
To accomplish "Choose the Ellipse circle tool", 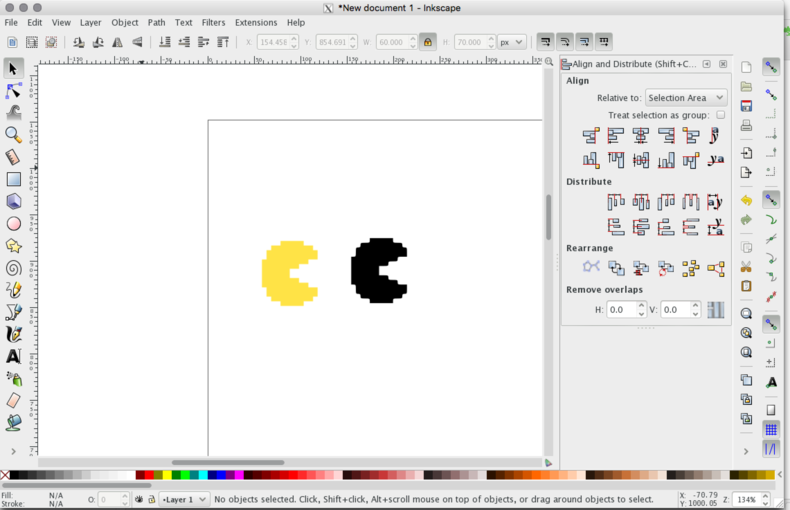I will pos(14,224).
